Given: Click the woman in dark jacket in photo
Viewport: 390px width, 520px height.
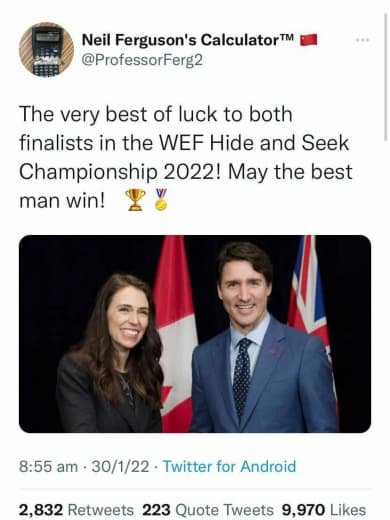Looking at the screenshot, I should click(112, 355).
